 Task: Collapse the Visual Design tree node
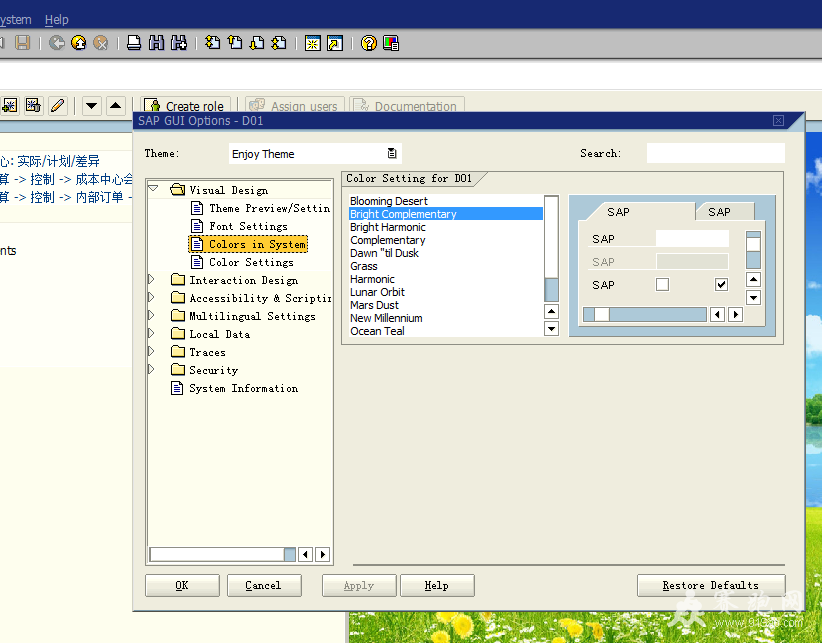click(153, 189)
